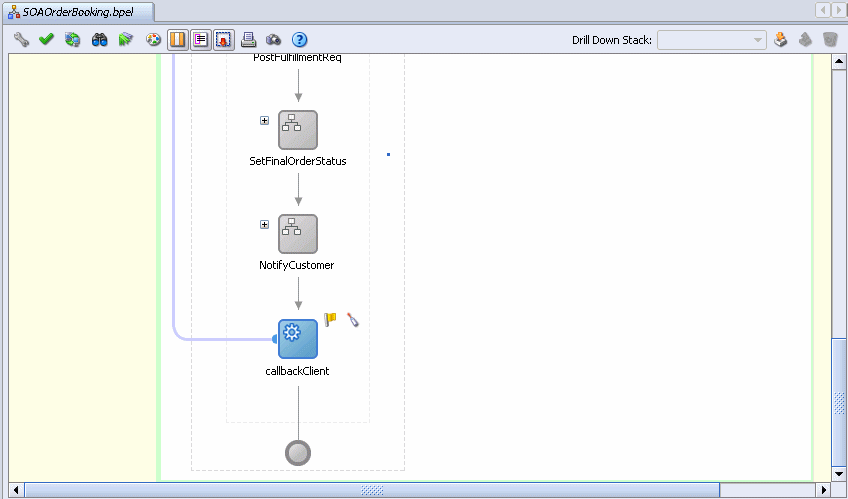Viewport: 848px width, 499px height.
Task: Click the wrench icon in the toolbar
Action: [x=21, y=39]
